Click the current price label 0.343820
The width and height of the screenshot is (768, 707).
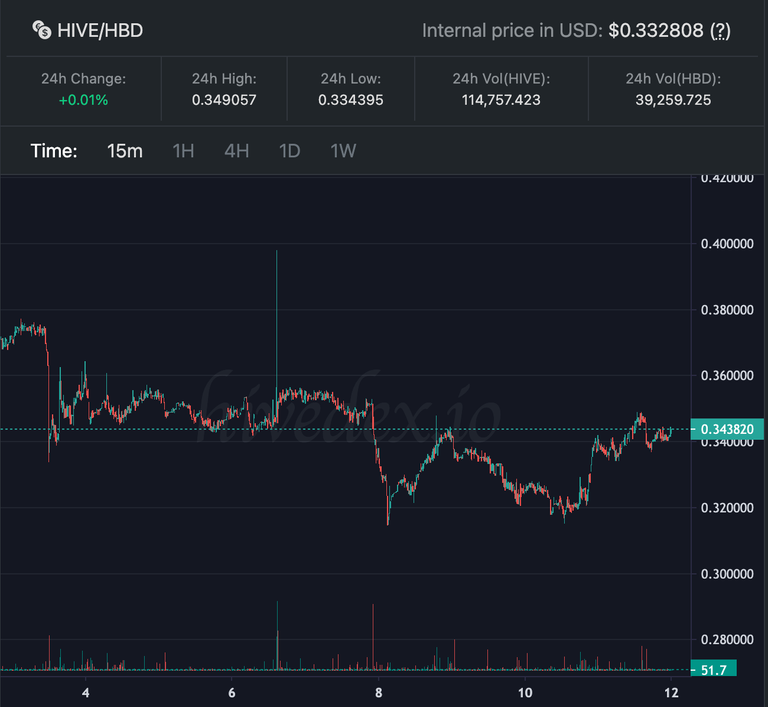click(727, 429)
